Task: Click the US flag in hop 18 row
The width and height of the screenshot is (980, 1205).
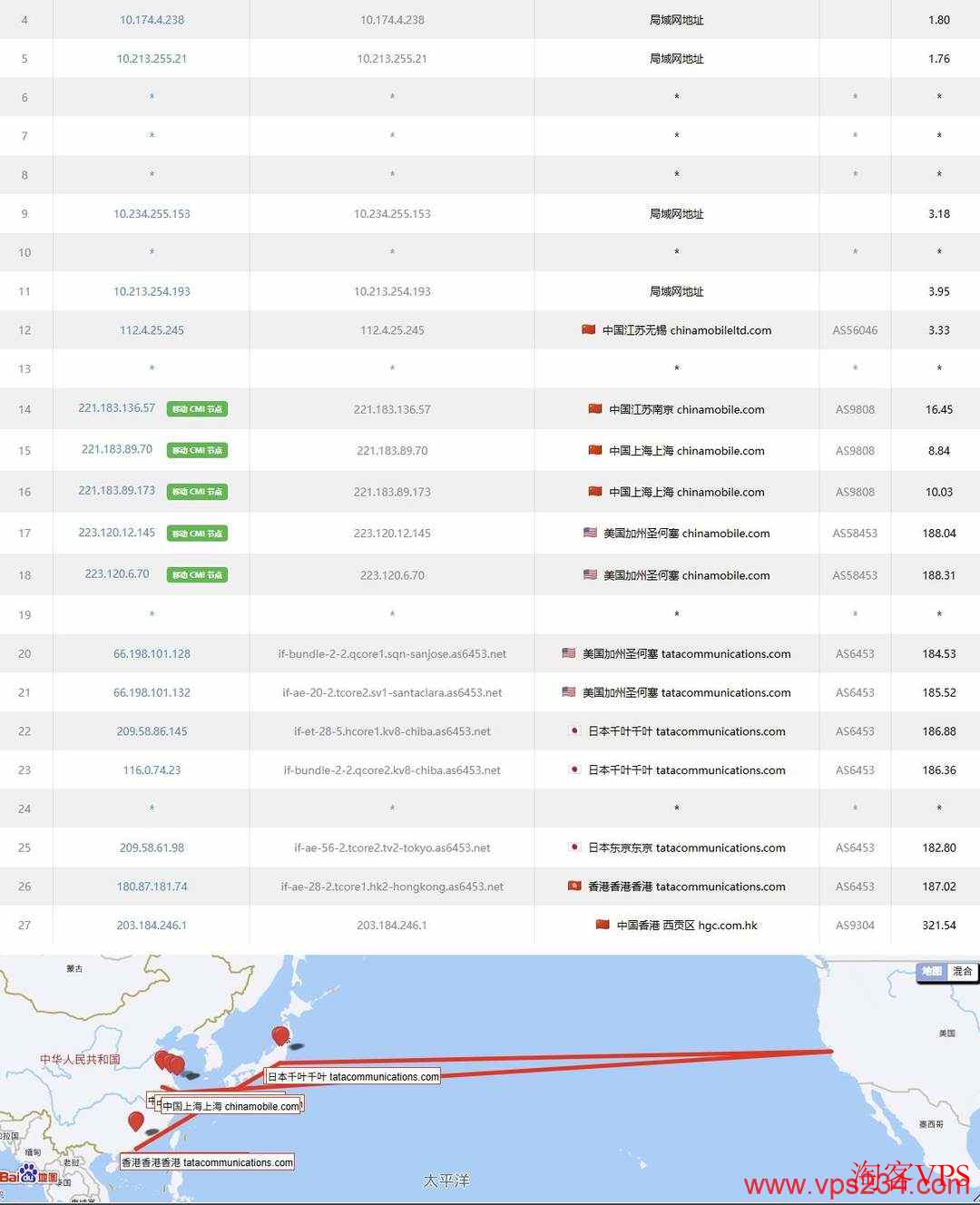Action: click(590, 574)
